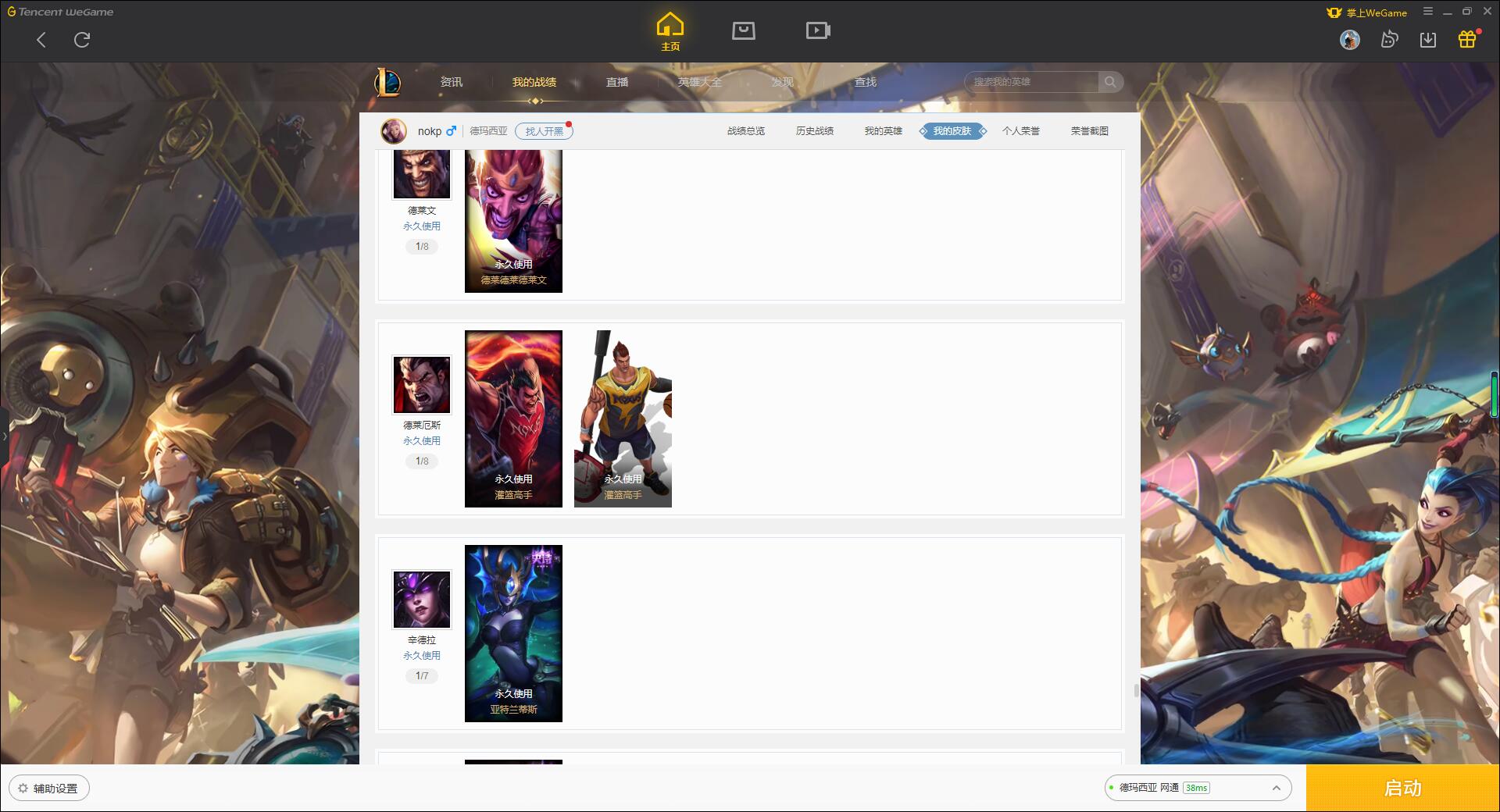Click the 1/8 skin count under 德莱文

pos(422,246)
